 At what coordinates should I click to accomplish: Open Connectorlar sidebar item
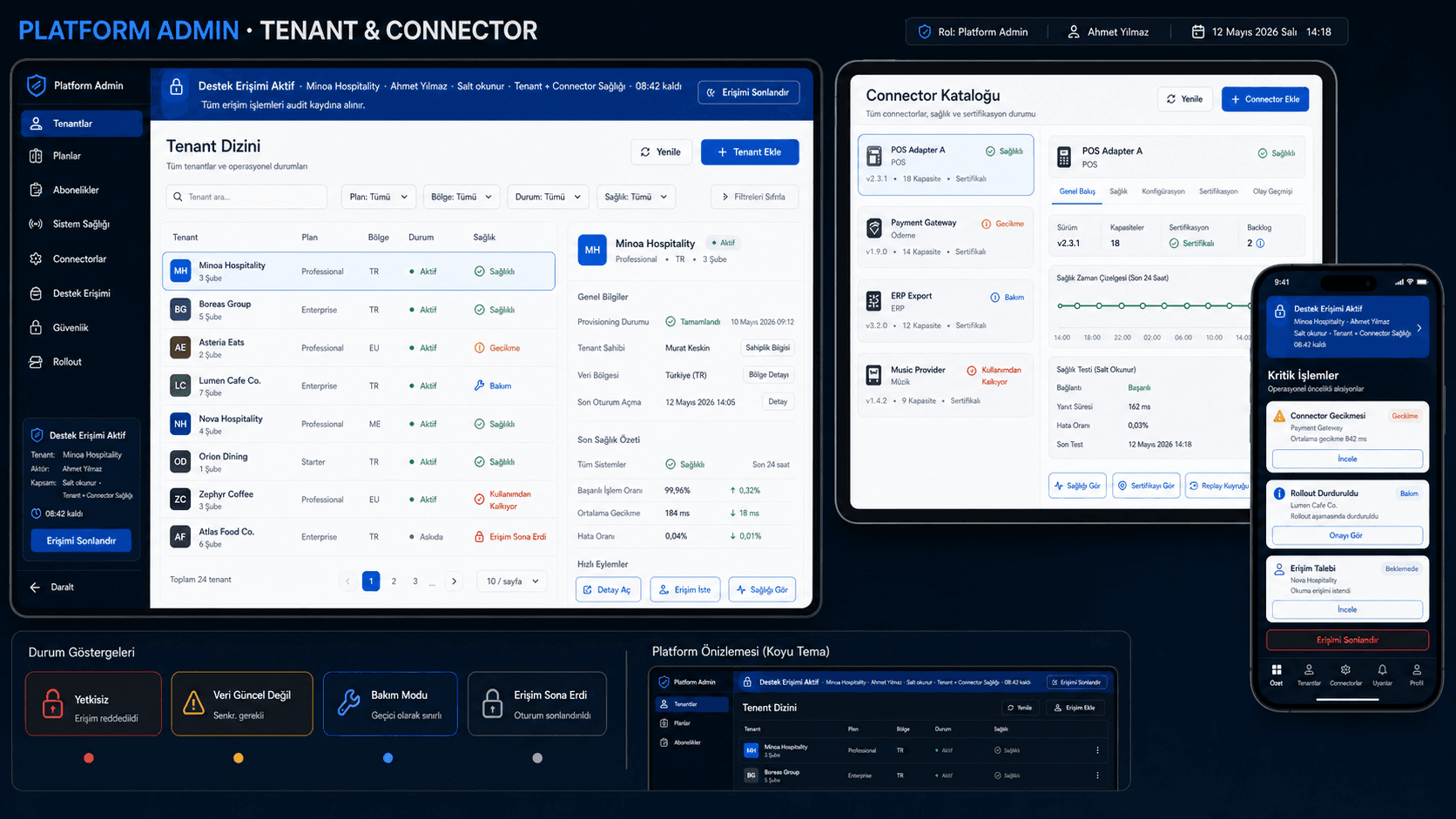pos(78,258)
